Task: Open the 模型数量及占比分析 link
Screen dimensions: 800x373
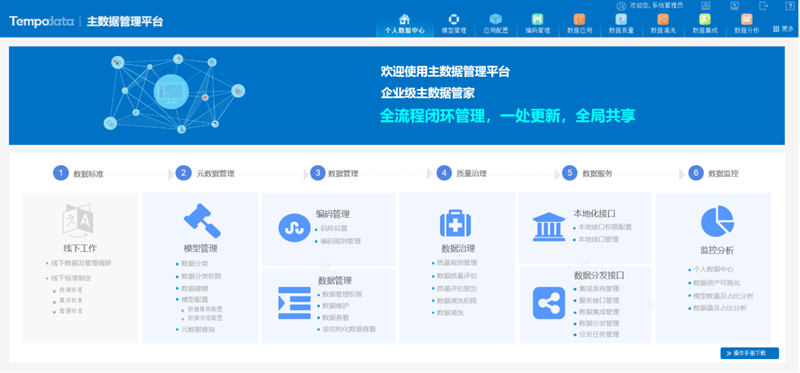Action: pos(723,296)
